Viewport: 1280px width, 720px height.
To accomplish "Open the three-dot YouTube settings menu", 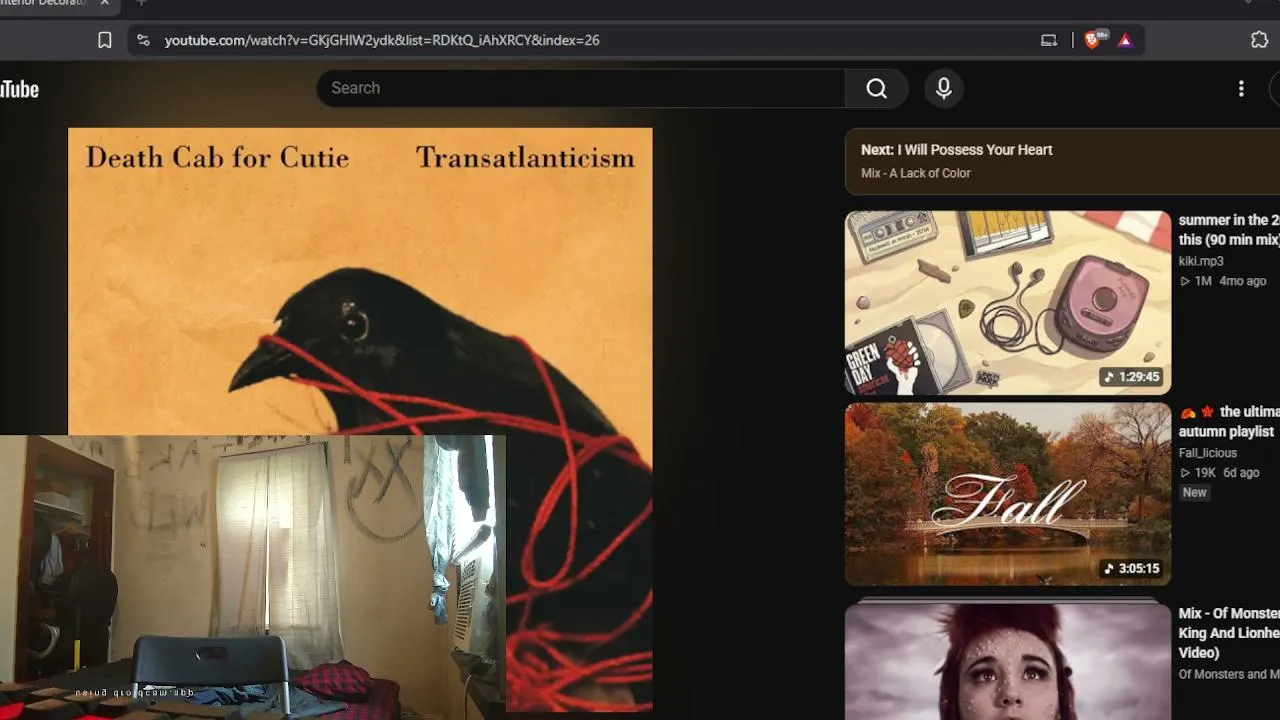I will (1241, 88).
